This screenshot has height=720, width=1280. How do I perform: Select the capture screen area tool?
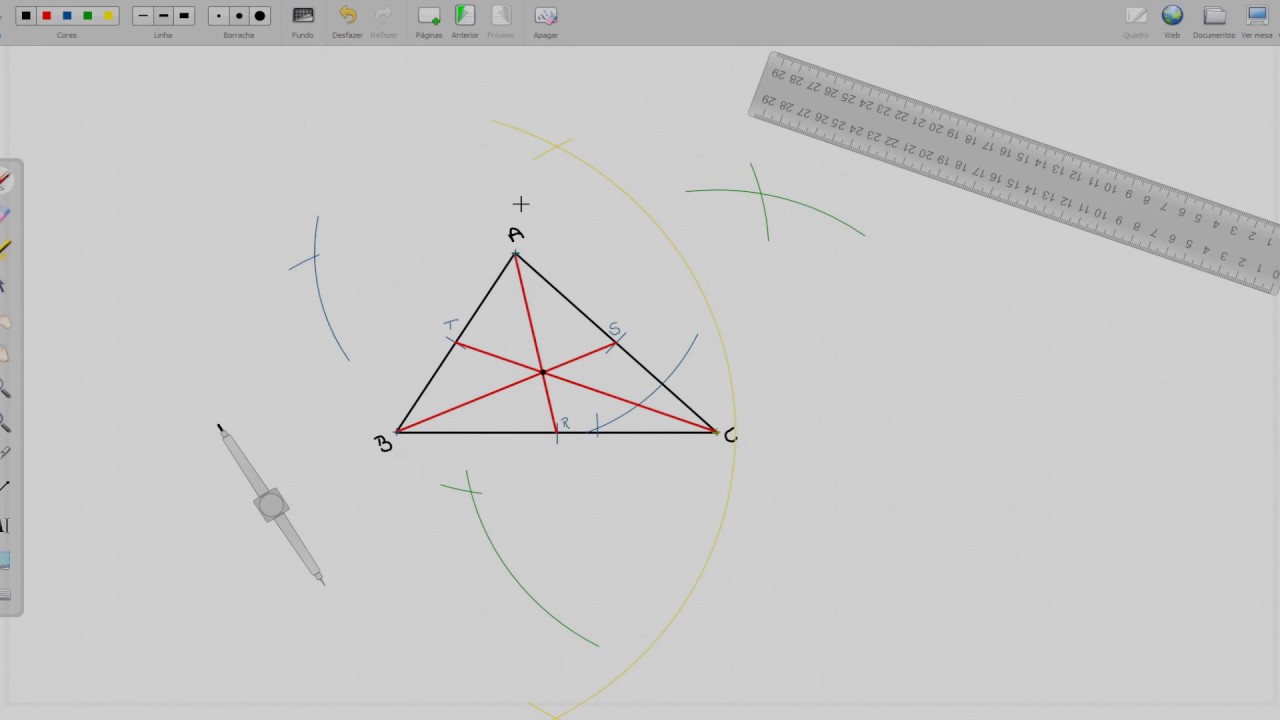coord(5,560)
